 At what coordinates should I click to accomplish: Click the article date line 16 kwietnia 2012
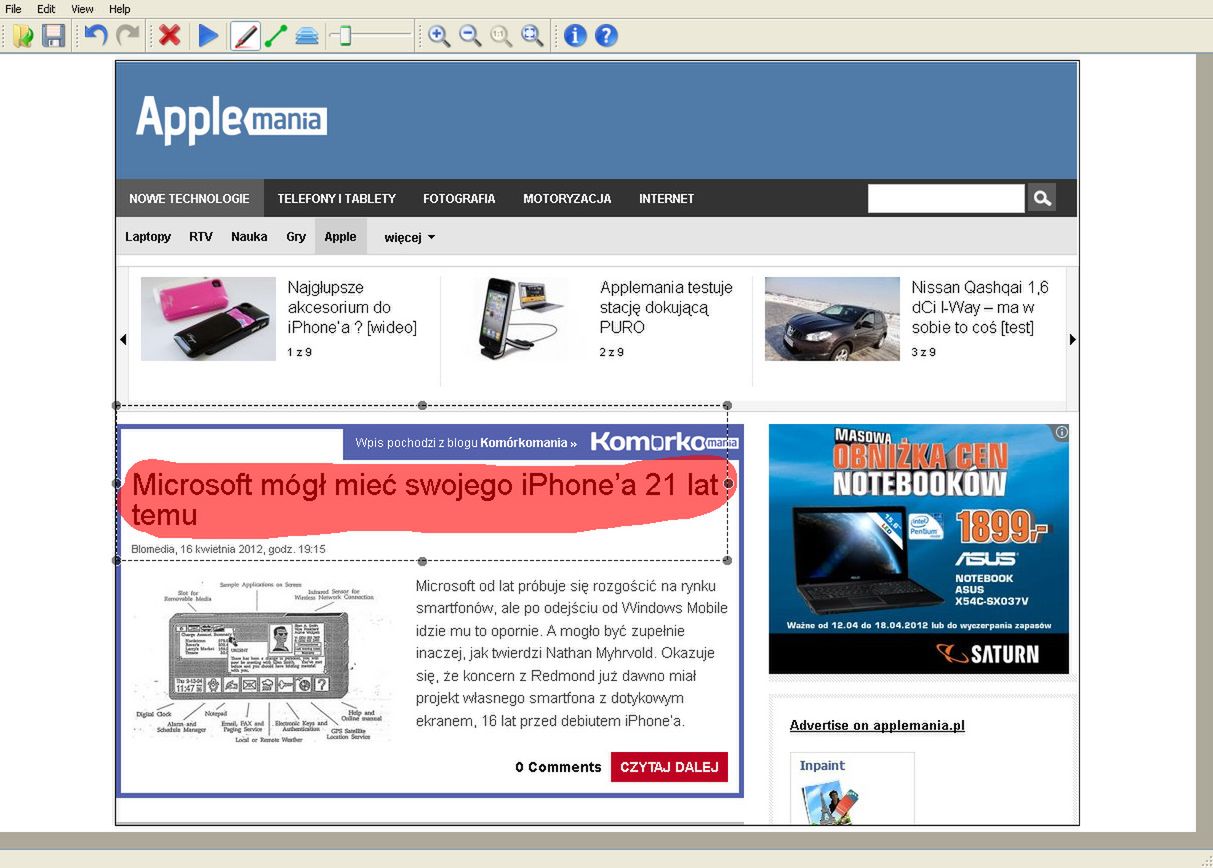[228, 549]
